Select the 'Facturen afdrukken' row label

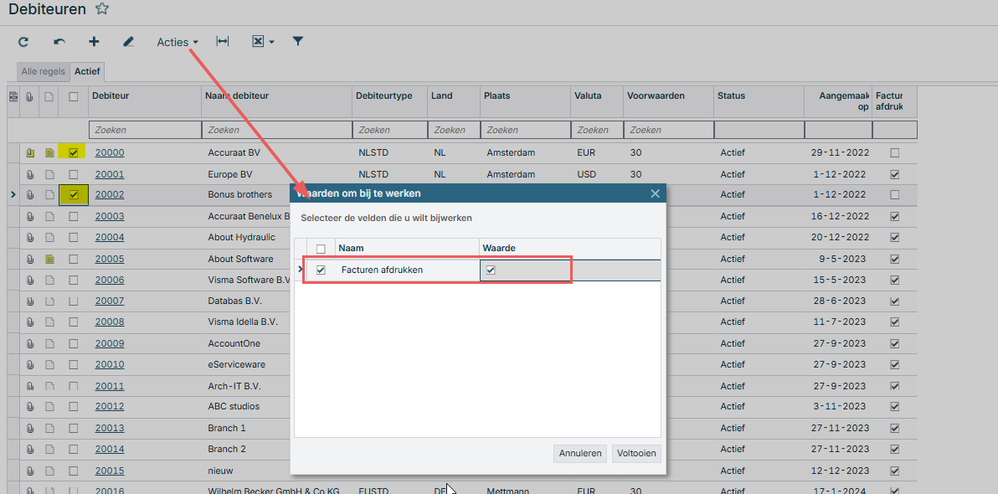tap(382, 270)
